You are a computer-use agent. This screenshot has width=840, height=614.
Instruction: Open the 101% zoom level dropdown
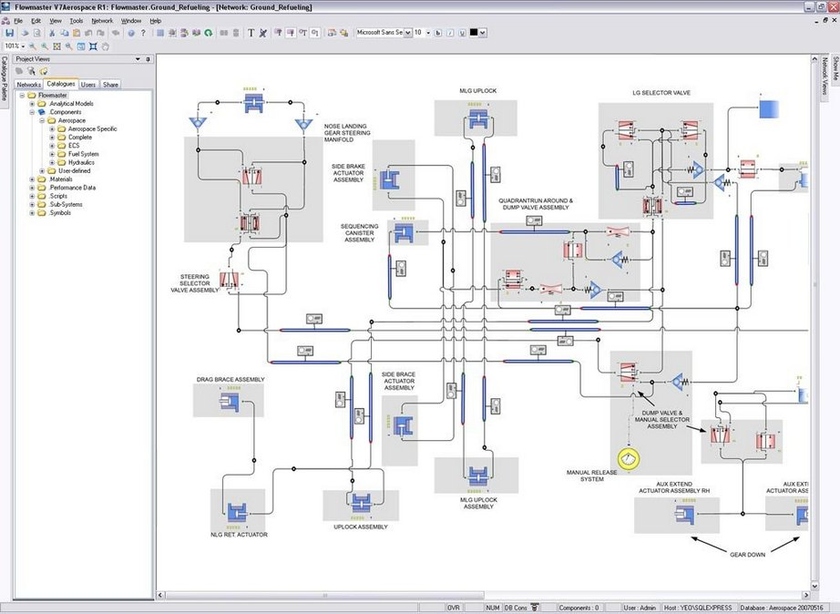coord(21,46)
